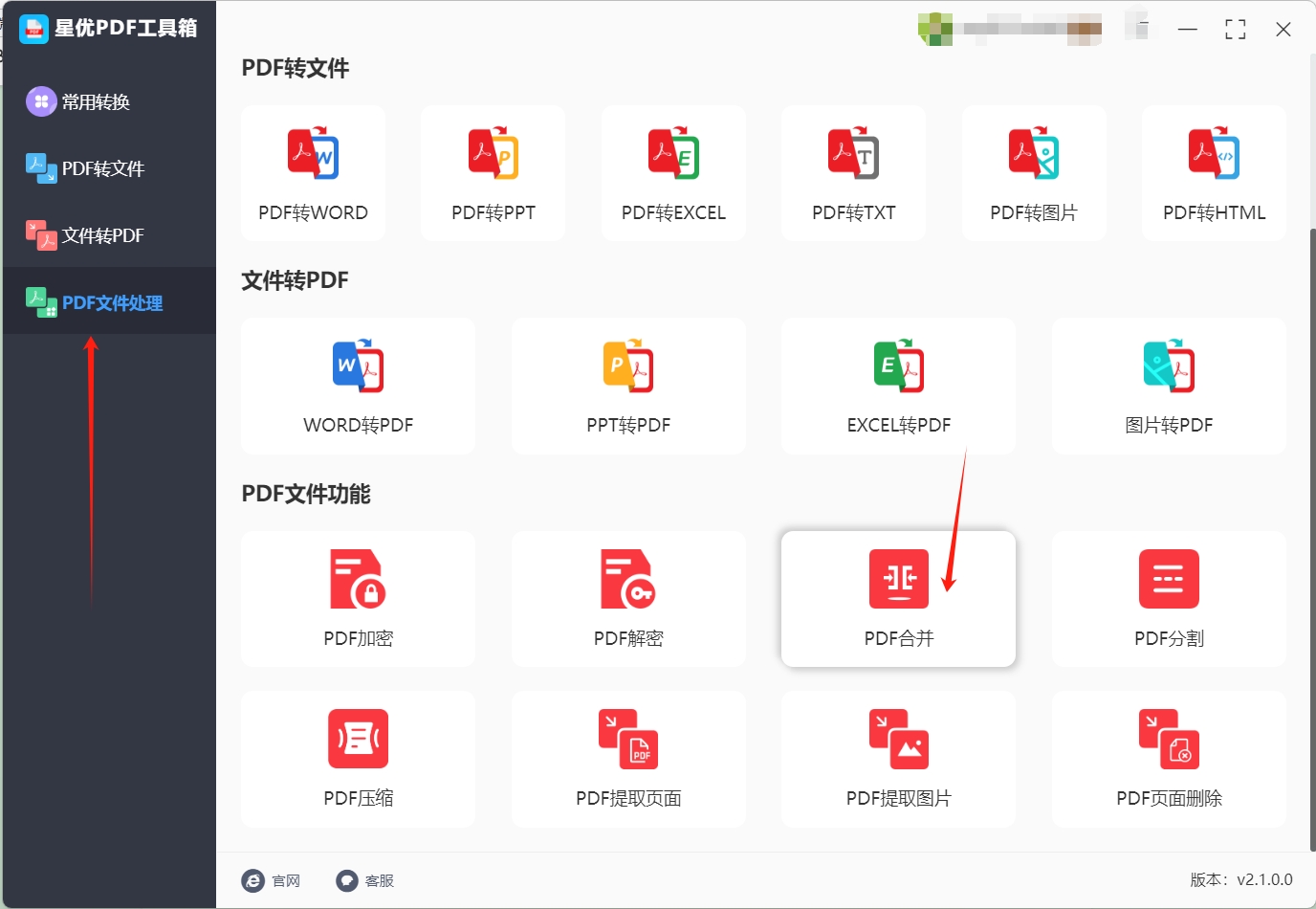
Task: Click the PDF页面删除 label text
Action: click(x=1169, y=798)
